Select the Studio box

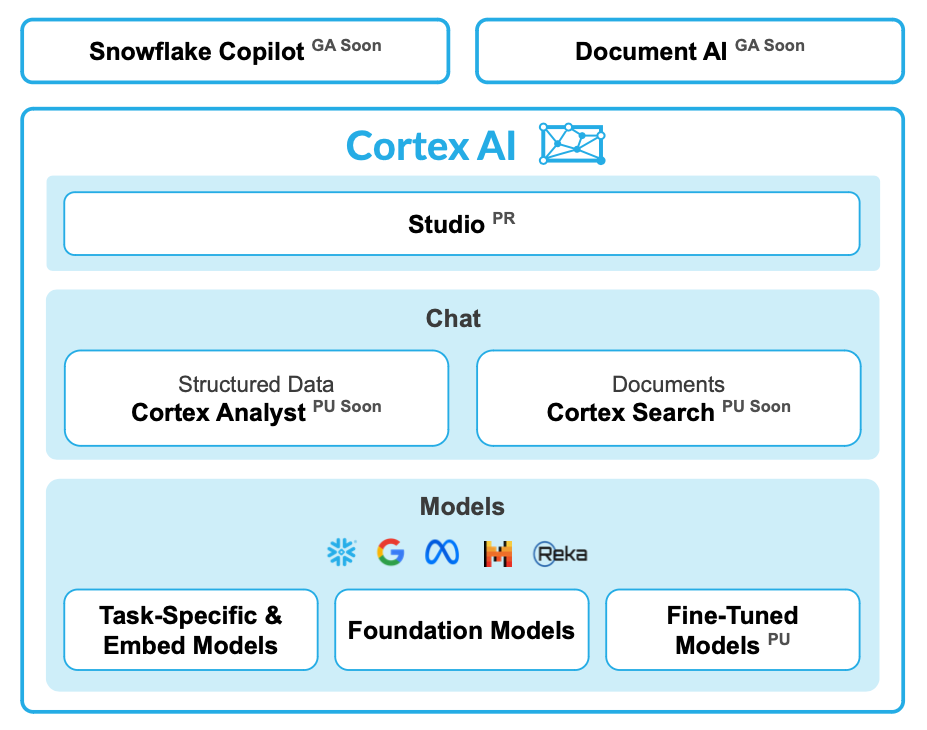click(462, 223)
